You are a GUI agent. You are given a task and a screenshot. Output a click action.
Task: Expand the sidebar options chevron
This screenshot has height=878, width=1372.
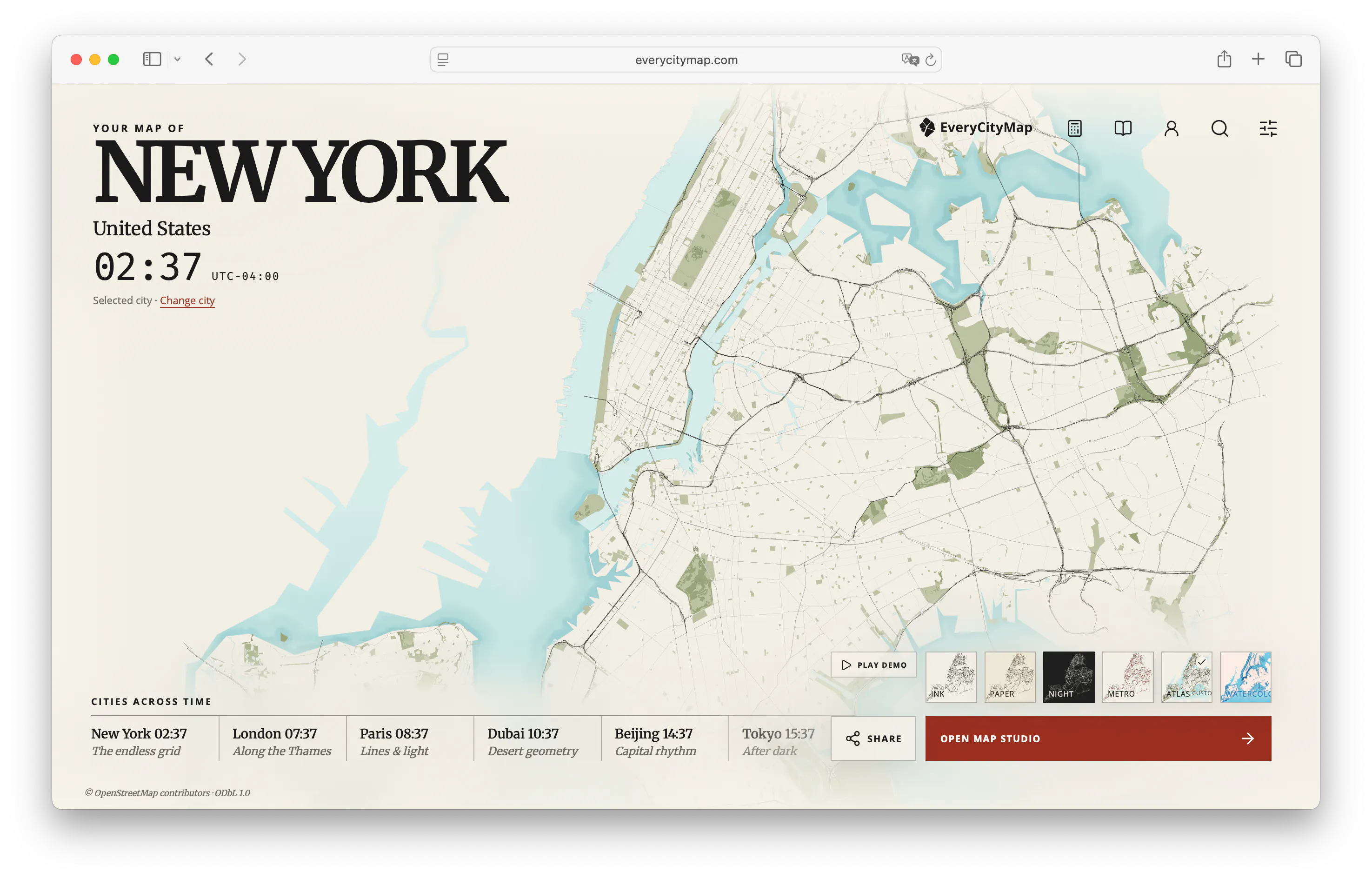177,60
